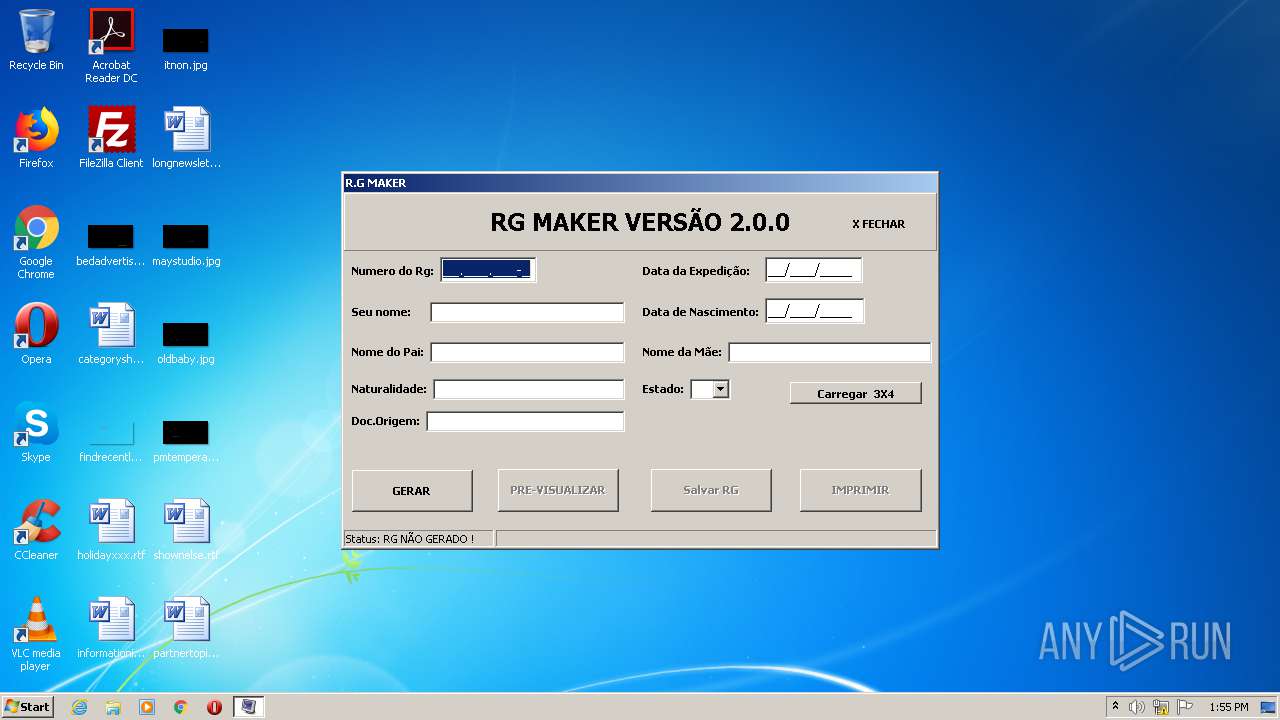Open Windows Explorer from taskbar
The height and width of the screenshot is (720, 1280).
[x=113, y=707]
